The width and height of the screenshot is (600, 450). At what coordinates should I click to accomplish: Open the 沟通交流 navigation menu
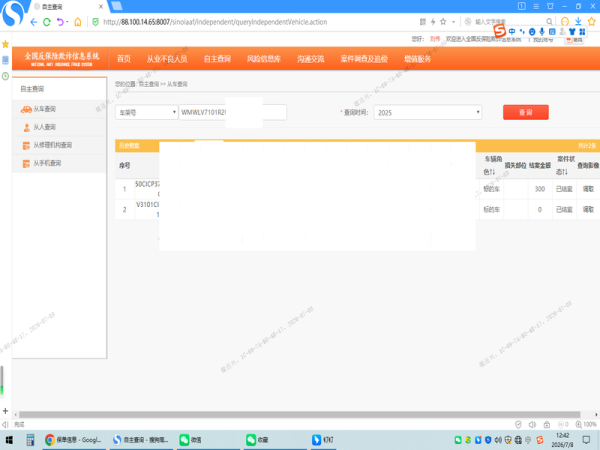point(310,59)
